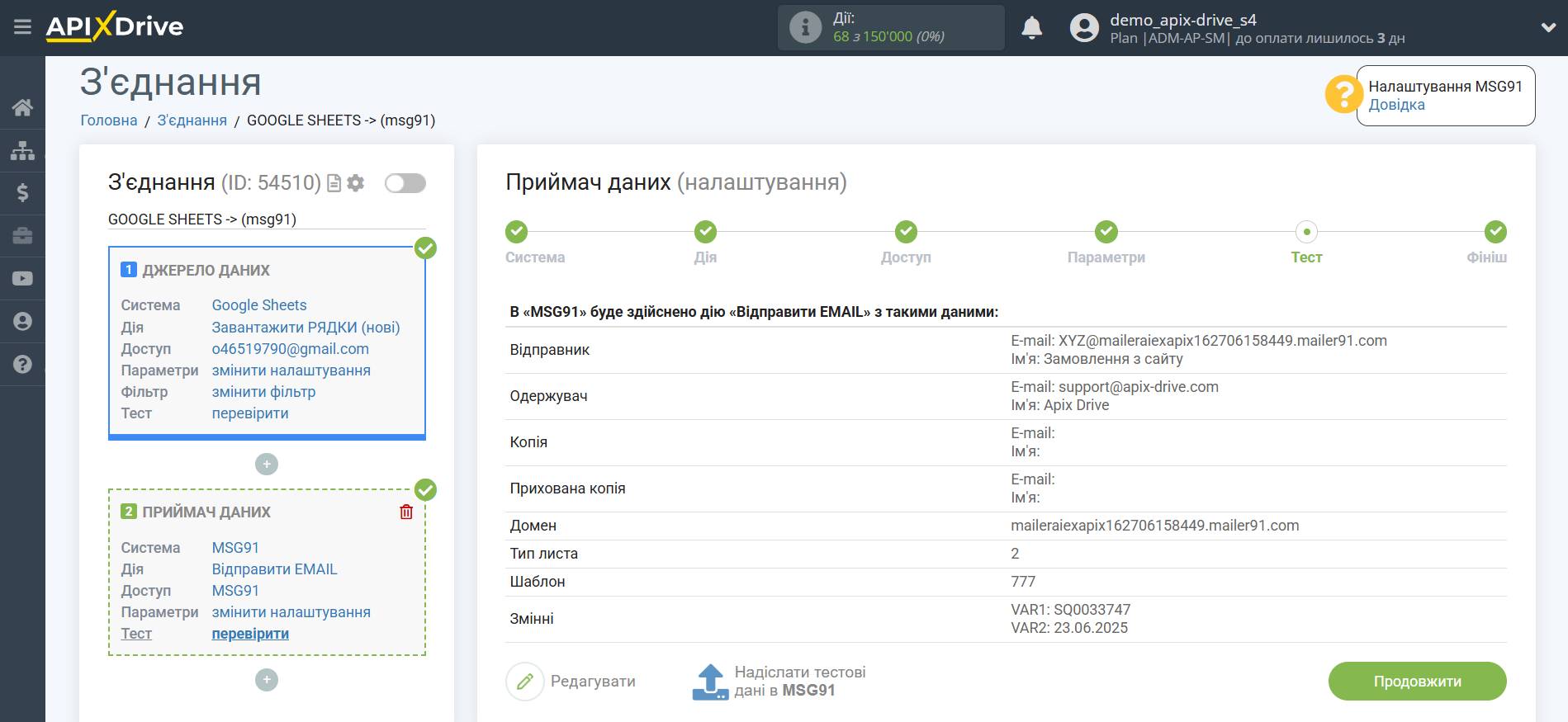
Task: Click the domain maileraiexapix value
Action: 1154,526
